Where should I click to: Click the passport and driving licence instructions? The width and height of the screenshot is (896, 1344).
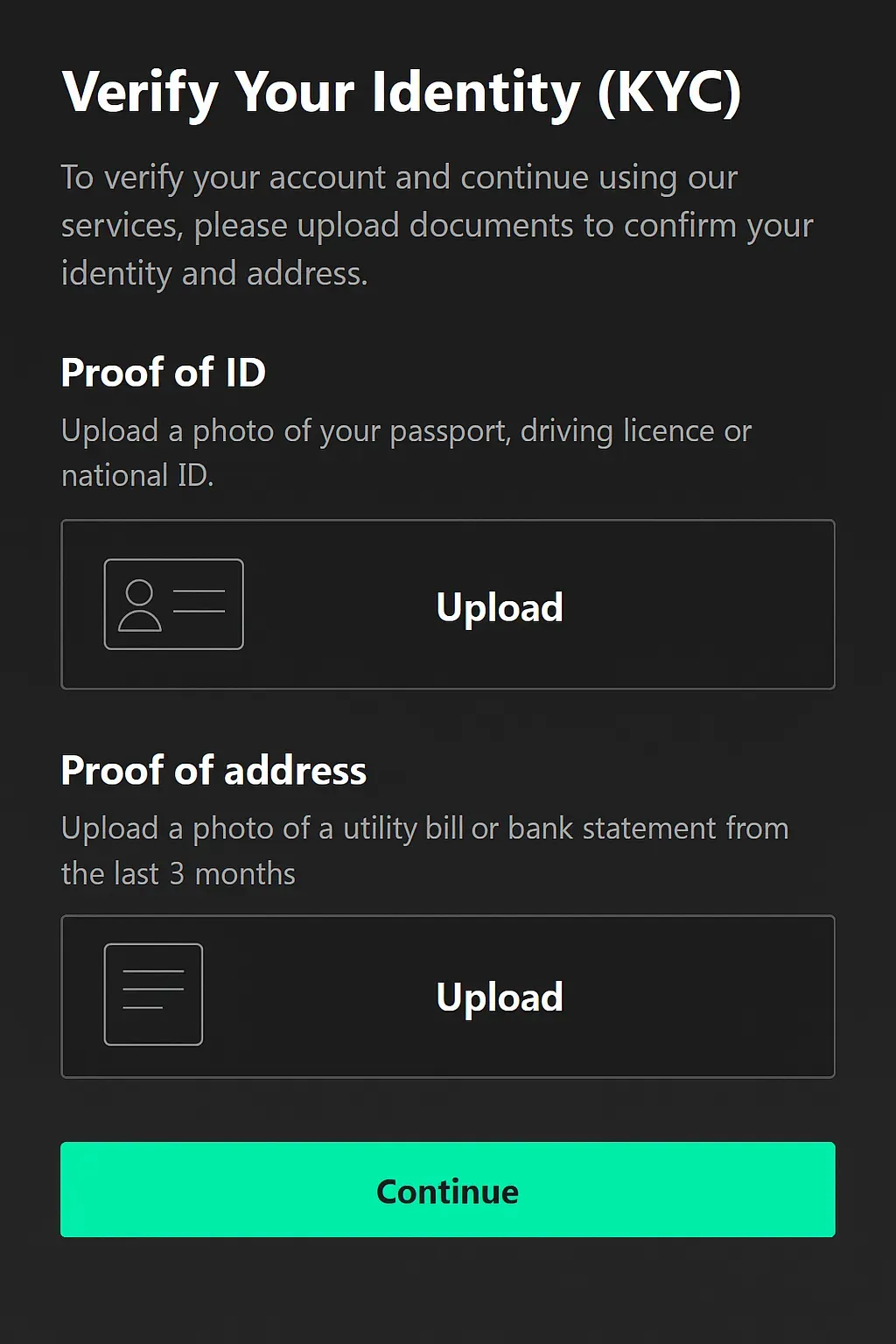pos(407,431)
